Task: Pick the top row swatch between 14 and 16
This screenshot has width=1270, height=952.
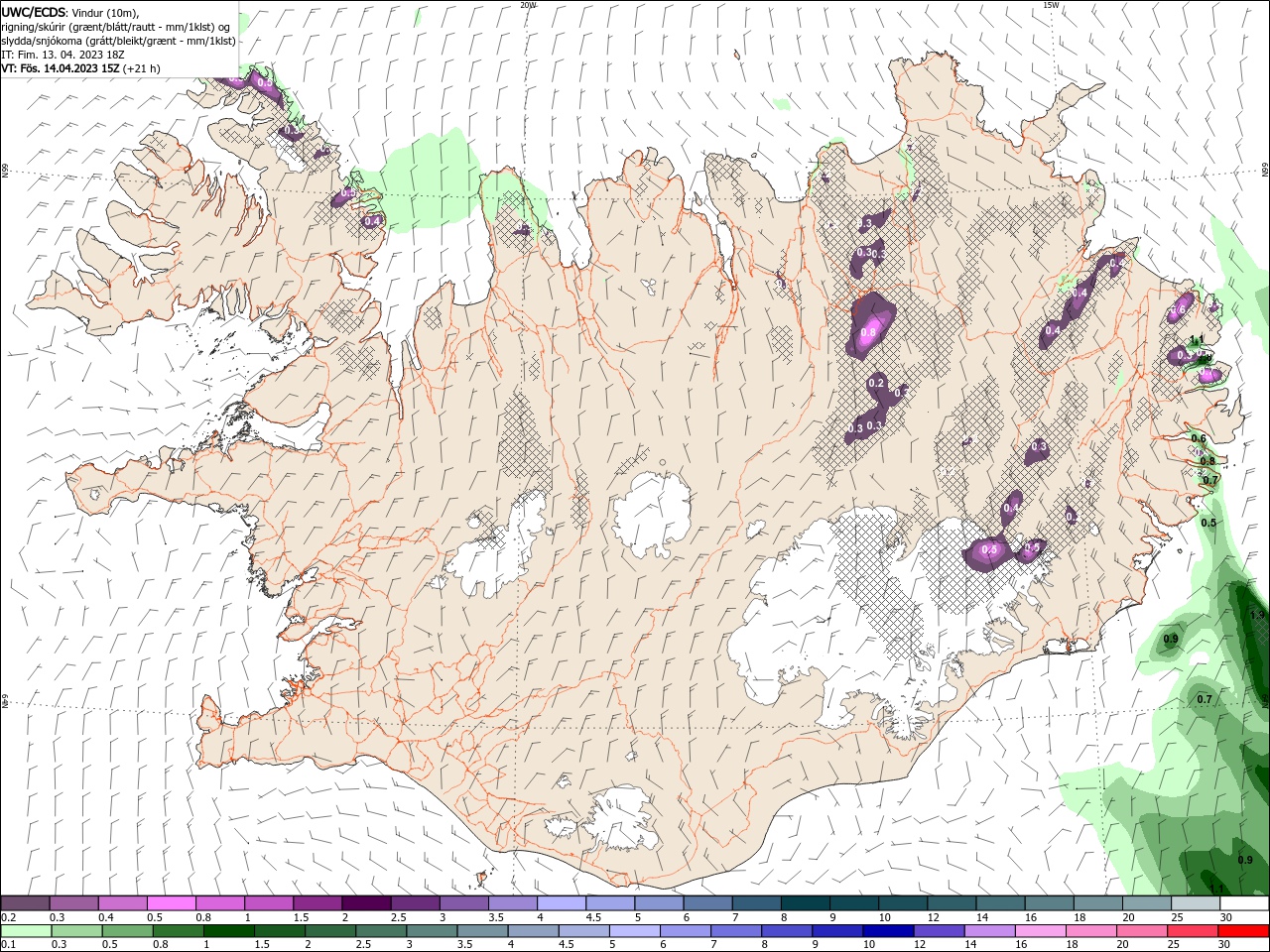Action: click(x=1000, y=903)
